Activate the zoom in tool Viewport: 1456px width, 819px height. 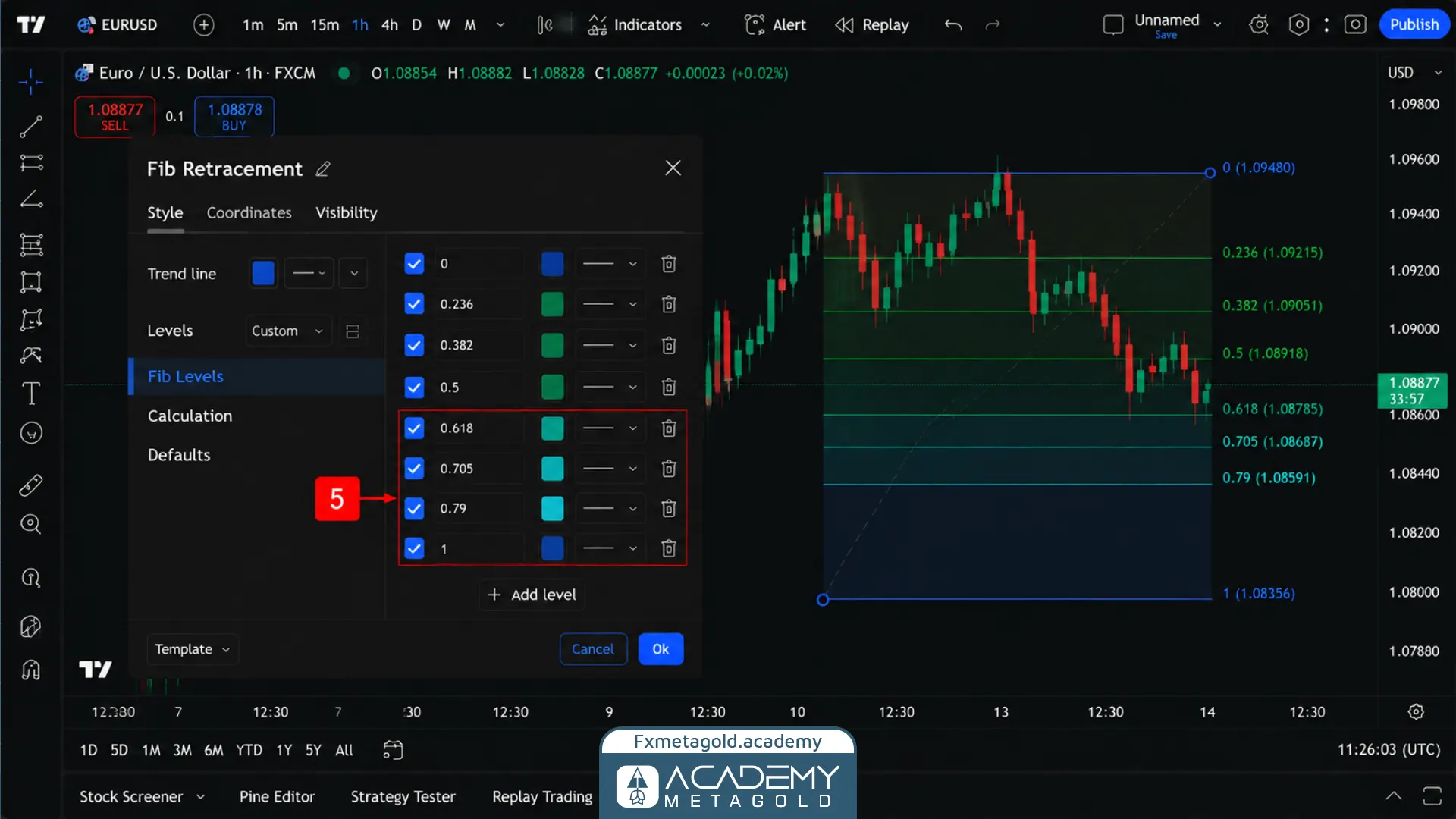31,524
